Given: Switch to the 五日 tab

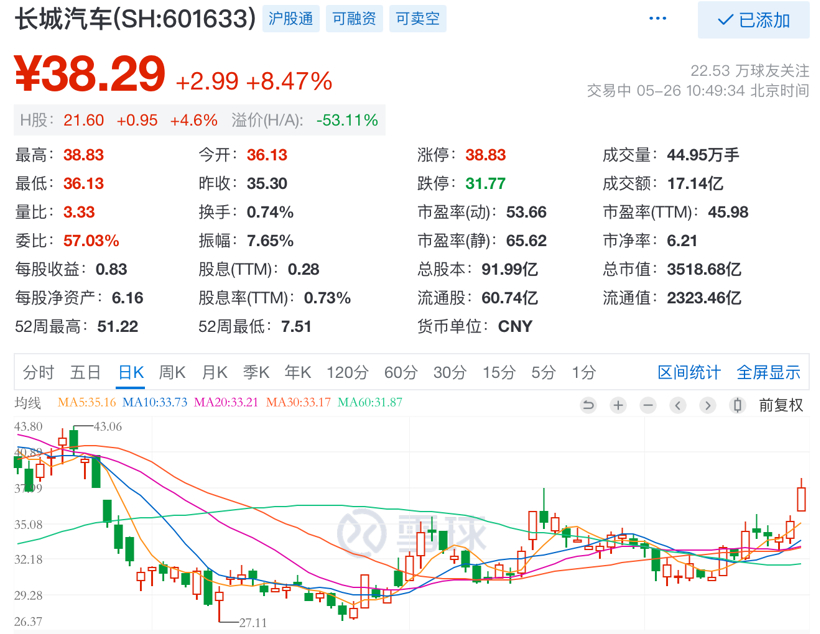Looking at the screenshot, I should coord(86,372).
